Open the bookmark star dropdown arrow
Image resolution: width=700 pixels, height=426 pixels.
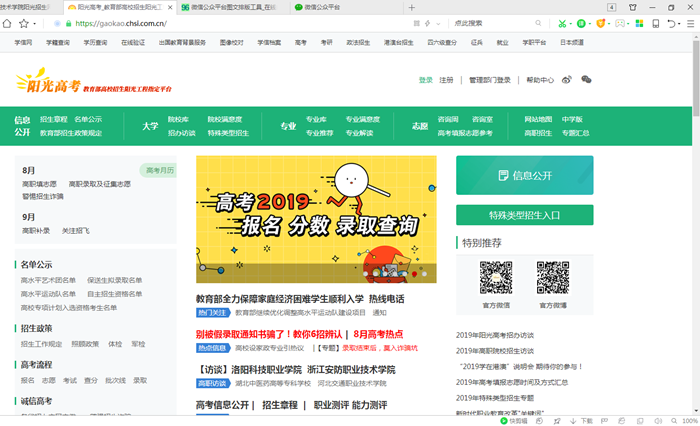coord(34,24)
